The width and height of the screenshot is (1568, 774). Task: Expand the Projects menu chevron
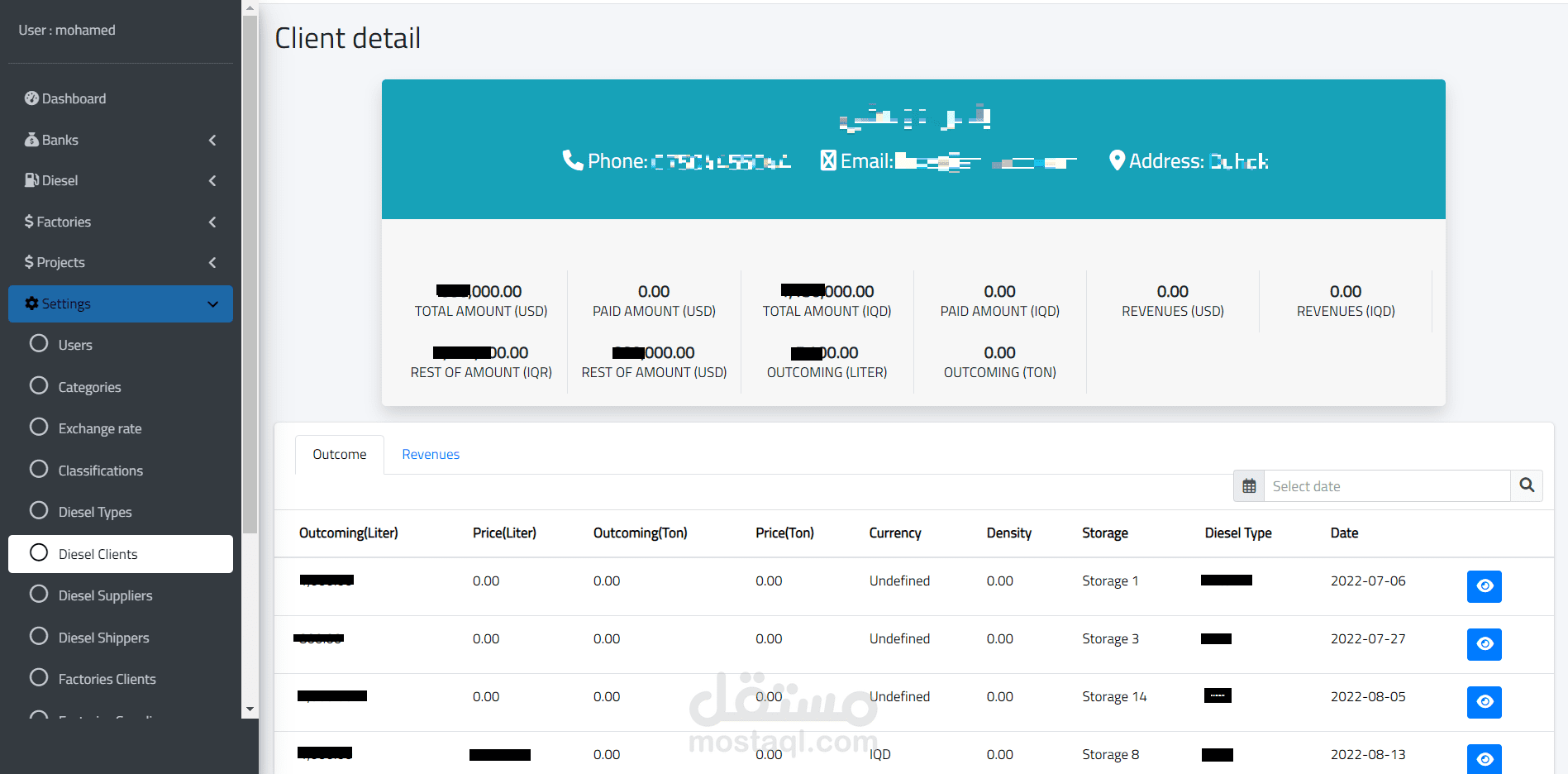212,262
